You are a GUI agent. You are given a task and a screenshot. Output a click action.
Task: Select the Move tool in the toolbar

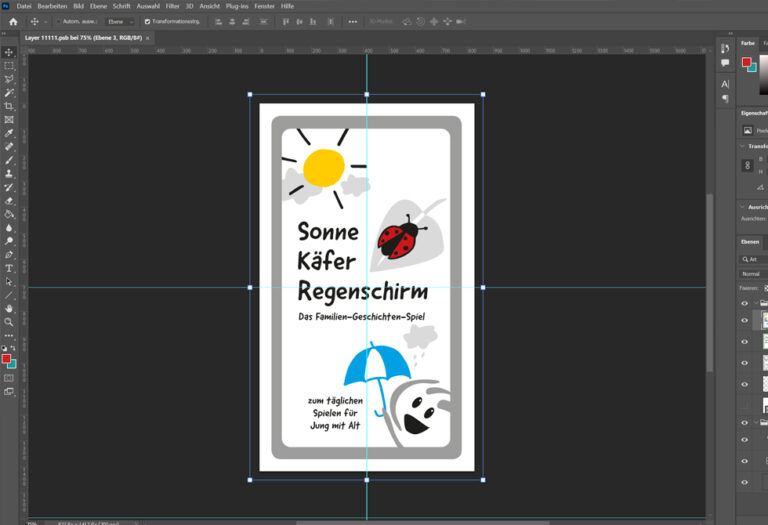coord(9,52)
